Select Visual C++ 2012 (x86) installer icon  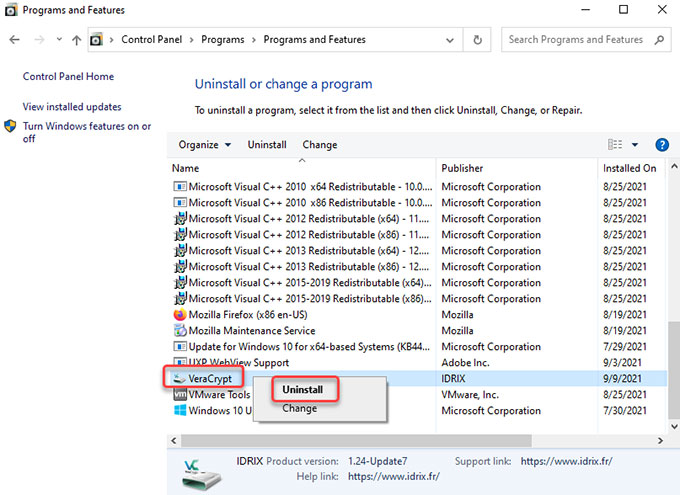pyautogui.click(x=180, y=234)
